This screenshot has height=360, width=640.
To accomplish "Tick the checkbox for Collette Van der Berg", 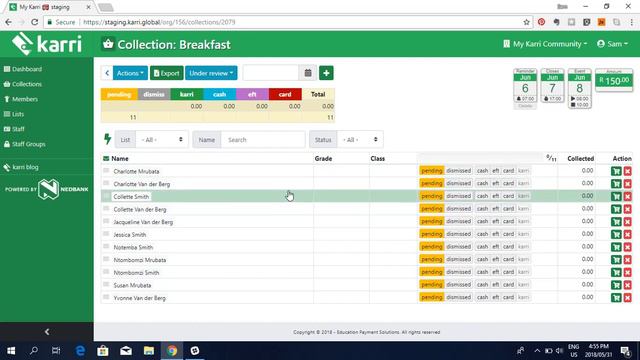I will 106,209.
